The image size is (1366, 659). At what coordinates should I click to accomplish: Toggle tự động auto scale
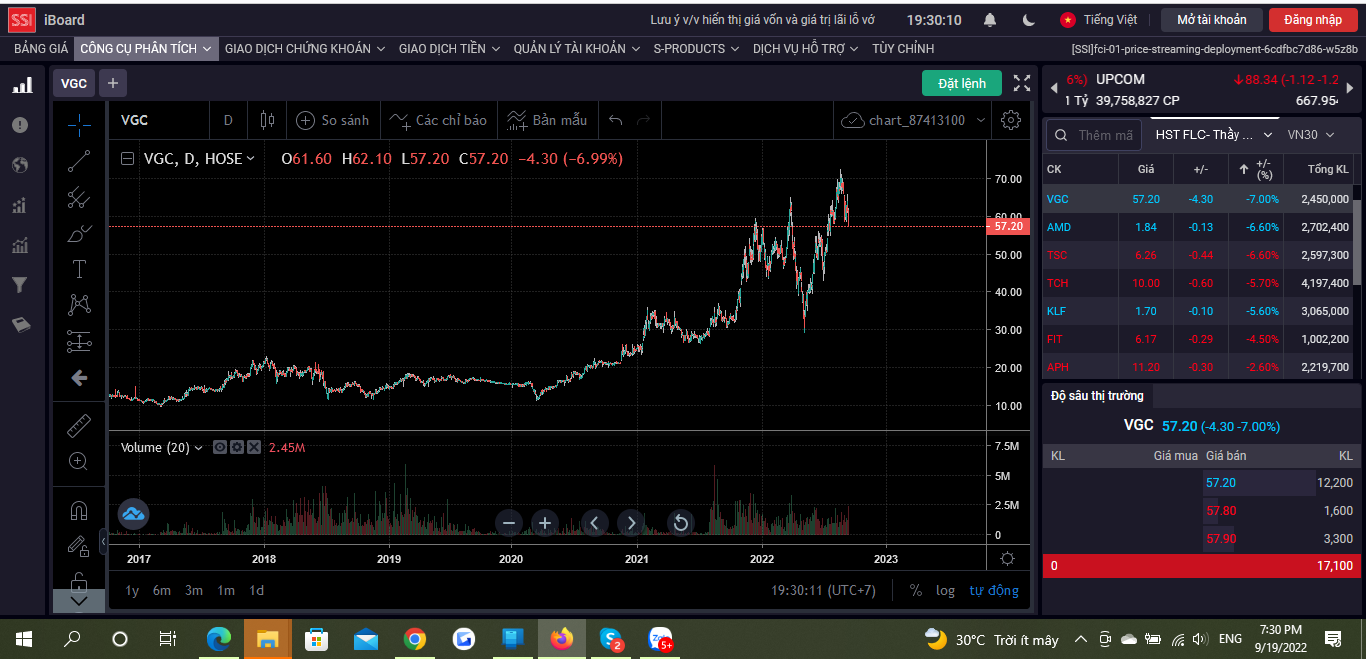[994, 590]
